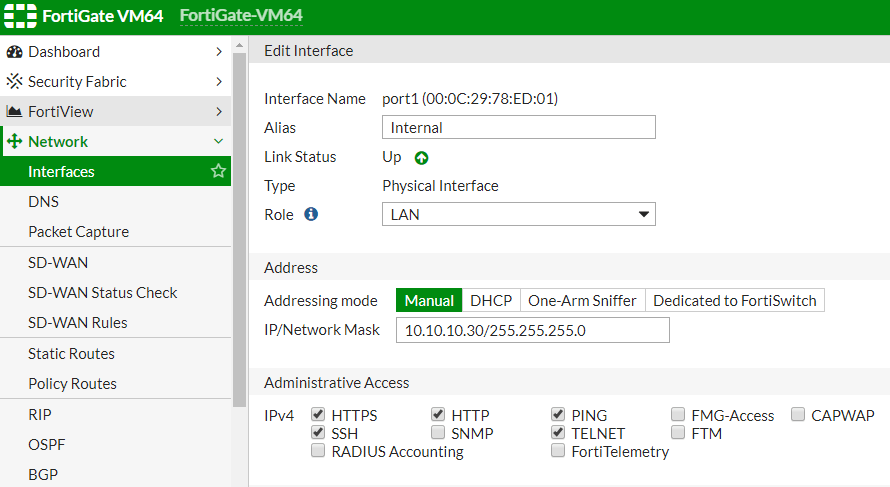Image resolution: width=890 pixels, height=487 pixels.
Task: Click the Security Fabric icon in sidebar
Action: (14, 81)
